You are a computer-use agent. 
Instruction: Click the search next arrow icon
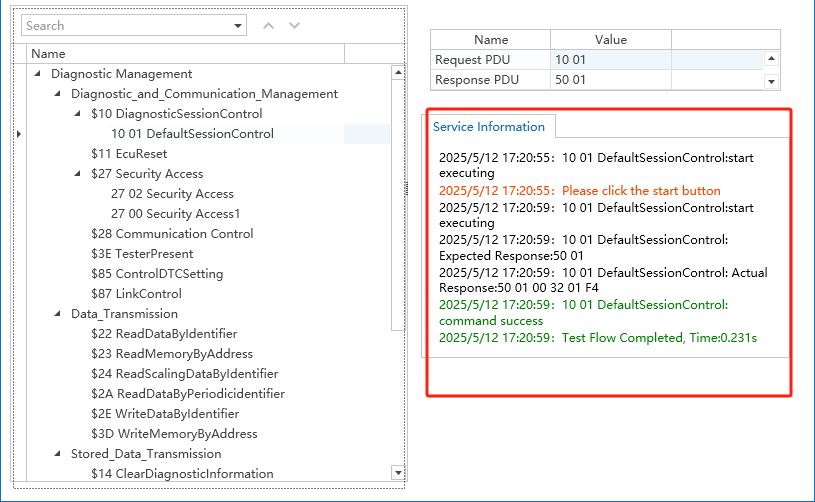(x=294, y=26)
